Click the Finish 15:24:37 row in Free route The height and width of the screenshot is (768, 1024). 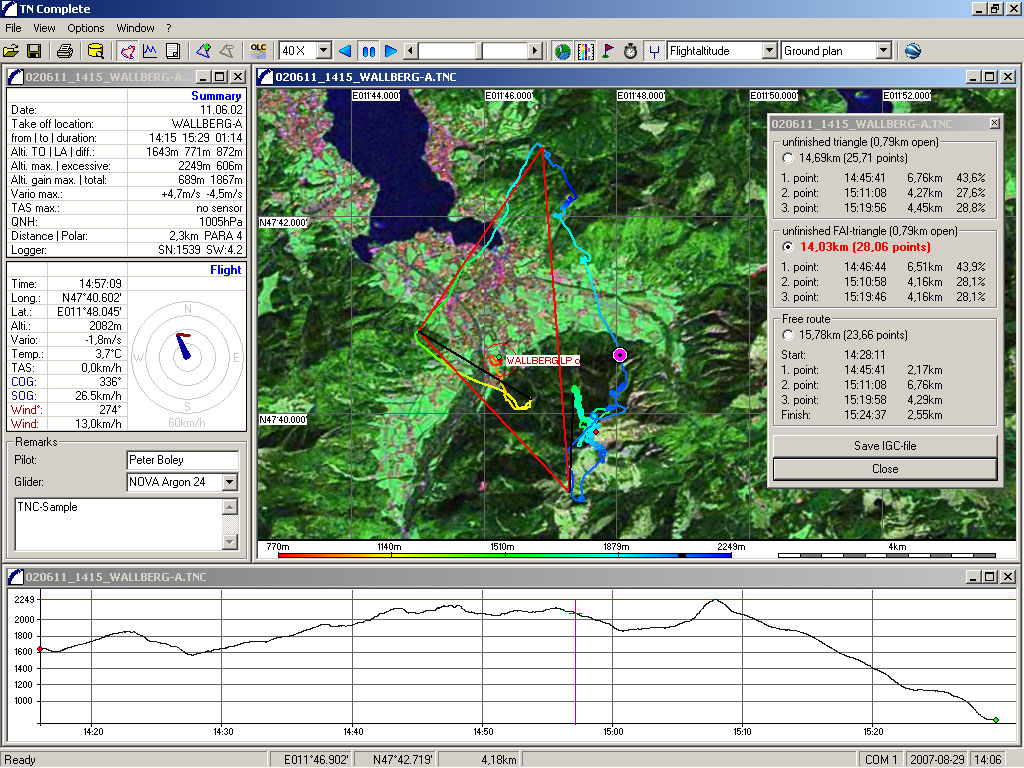[861, 415]
